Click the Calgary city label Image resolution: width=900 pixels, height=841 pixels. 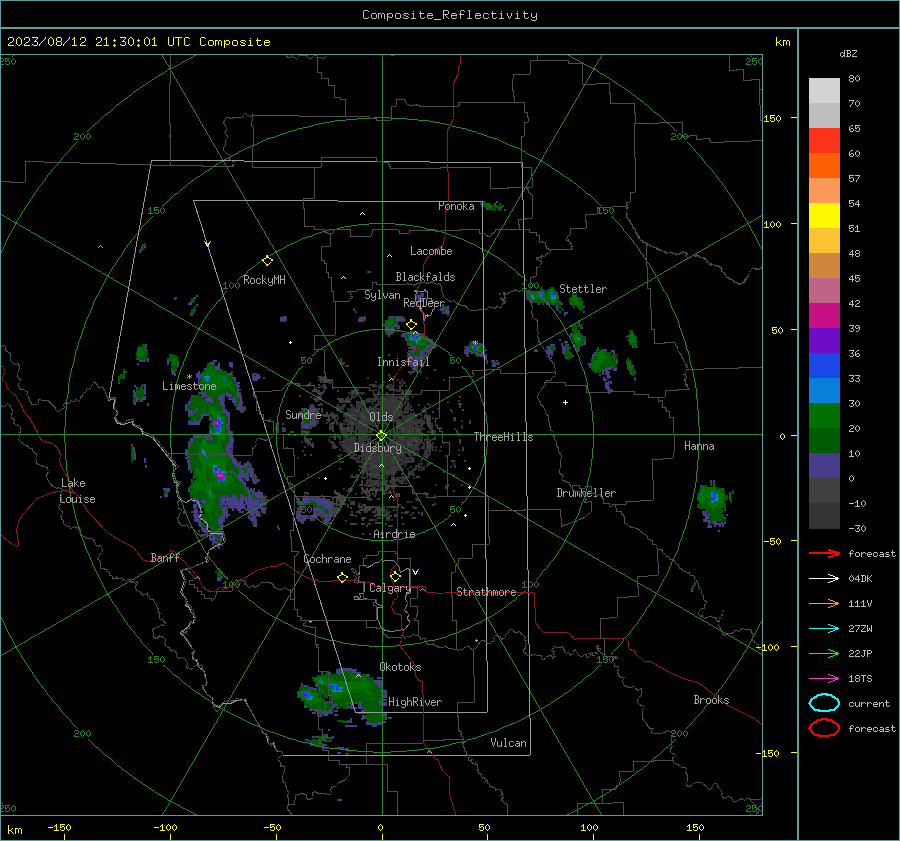390,588
